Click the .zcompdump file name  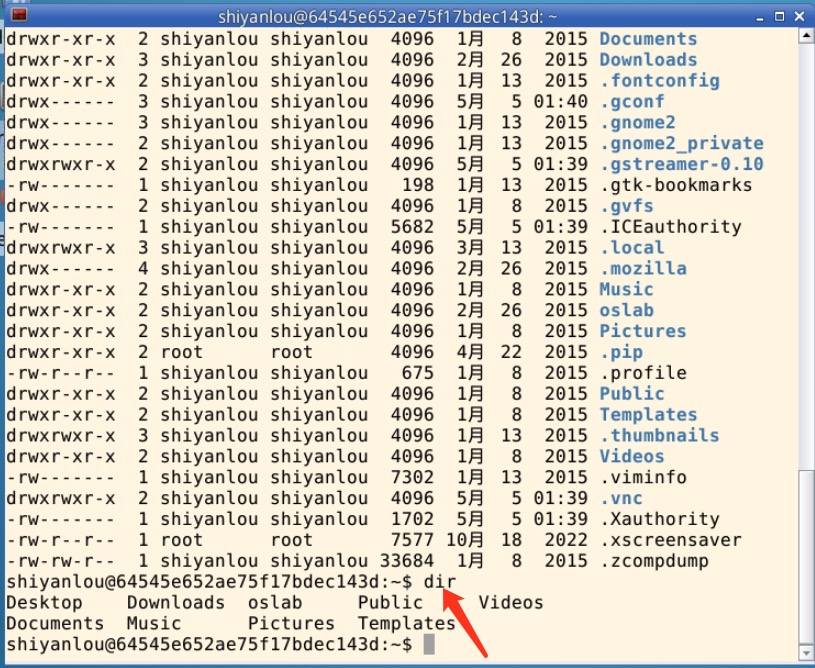point(654,561)
